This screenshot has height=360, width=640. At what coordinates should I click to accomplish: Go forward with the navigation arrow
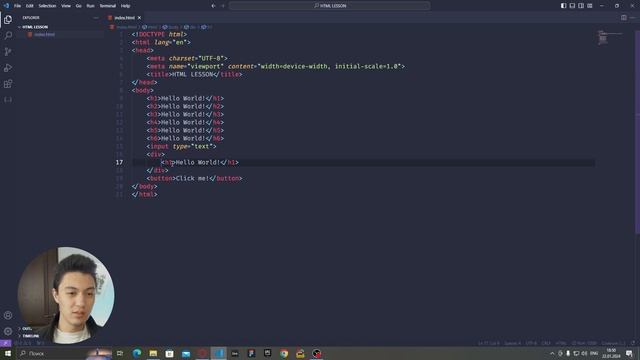(223, 6)
